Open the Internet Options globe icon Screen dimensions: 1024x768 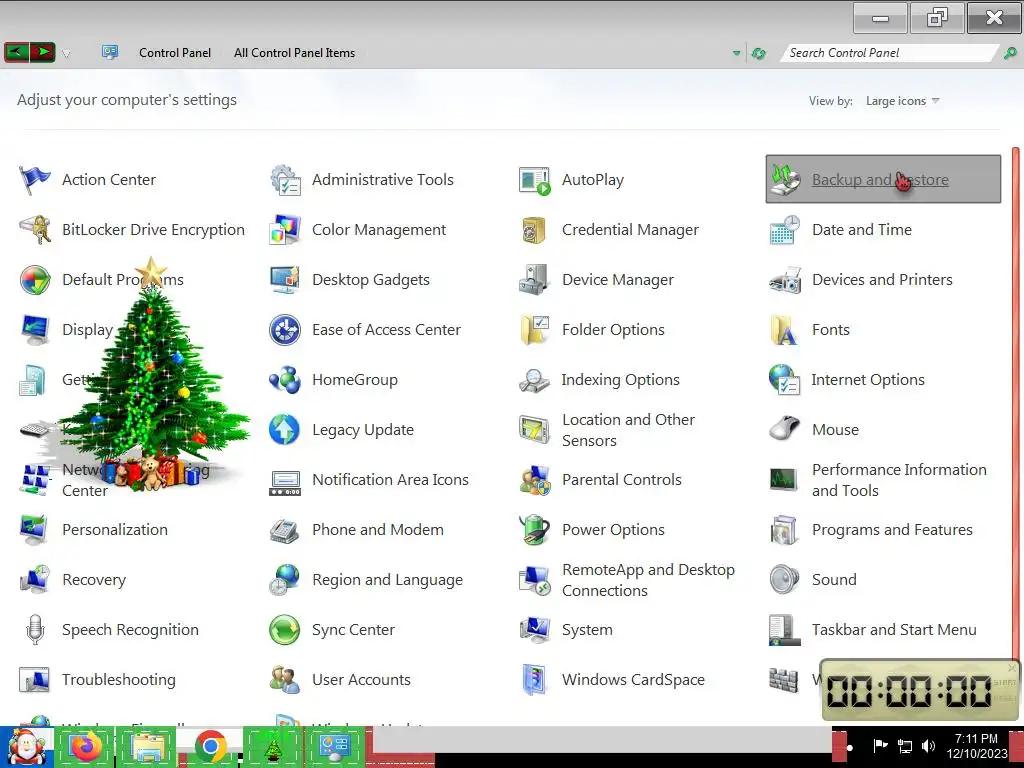(784, 380)
